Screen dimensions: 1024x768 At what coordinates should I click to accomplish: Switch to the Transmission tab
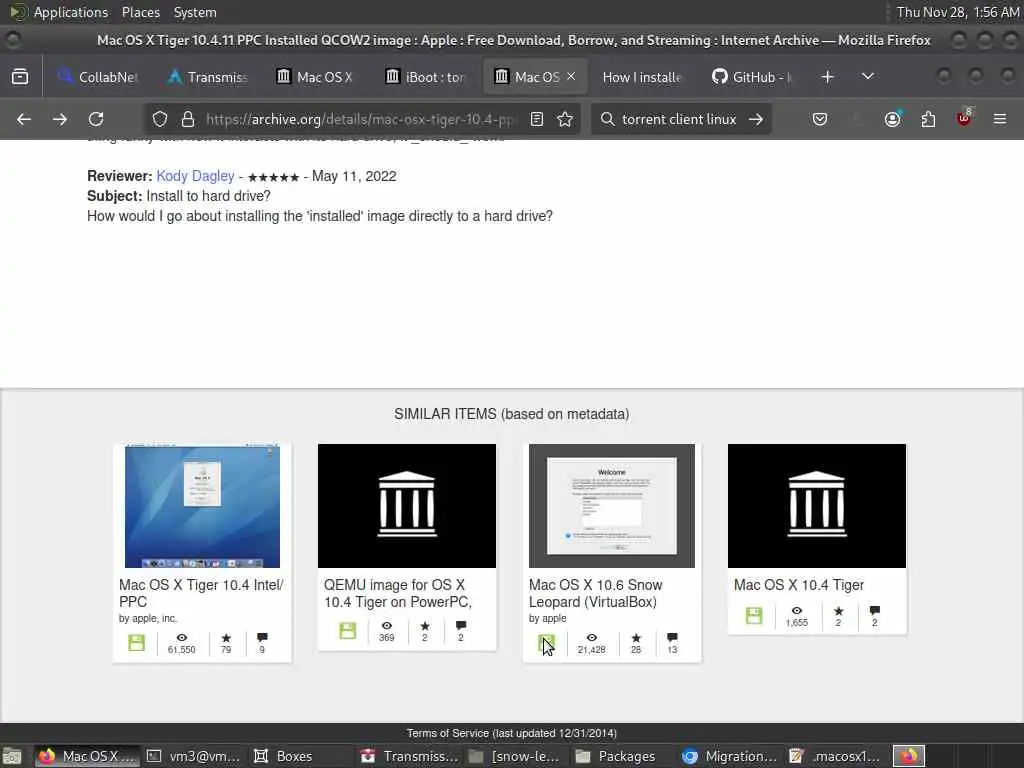[x=208, y=76]
